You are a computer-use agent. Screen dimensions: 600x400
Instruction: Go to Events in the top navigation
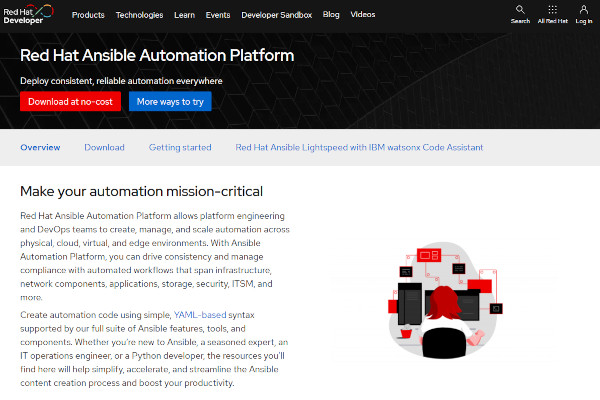pyautogui.click(x=217, y=15)
